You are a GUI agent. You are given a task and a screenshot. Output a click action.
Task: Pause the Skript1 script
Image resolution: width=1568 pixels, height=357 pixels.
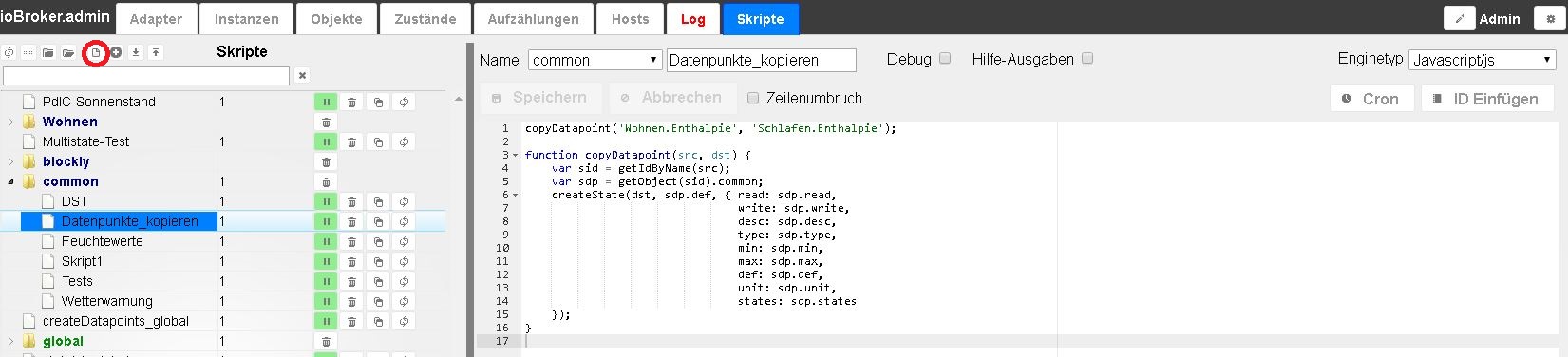[326, 261]
